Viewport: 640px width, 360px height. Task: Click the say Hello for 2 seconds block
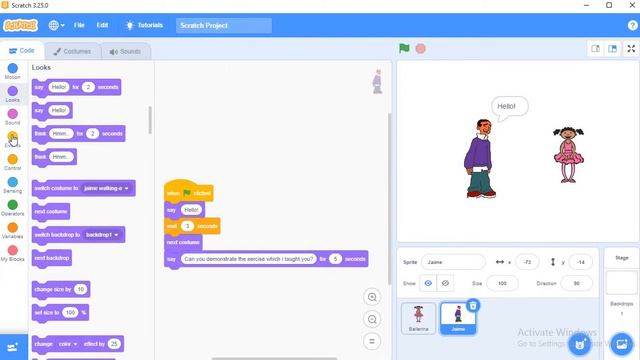click(76, 87)
